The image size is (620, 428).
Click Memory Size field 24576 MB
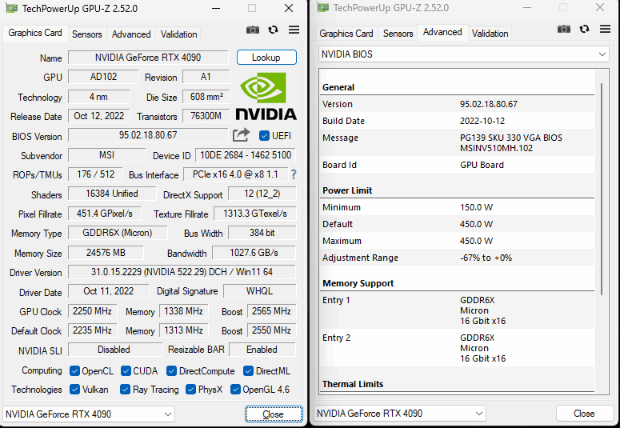click(106, 252)
